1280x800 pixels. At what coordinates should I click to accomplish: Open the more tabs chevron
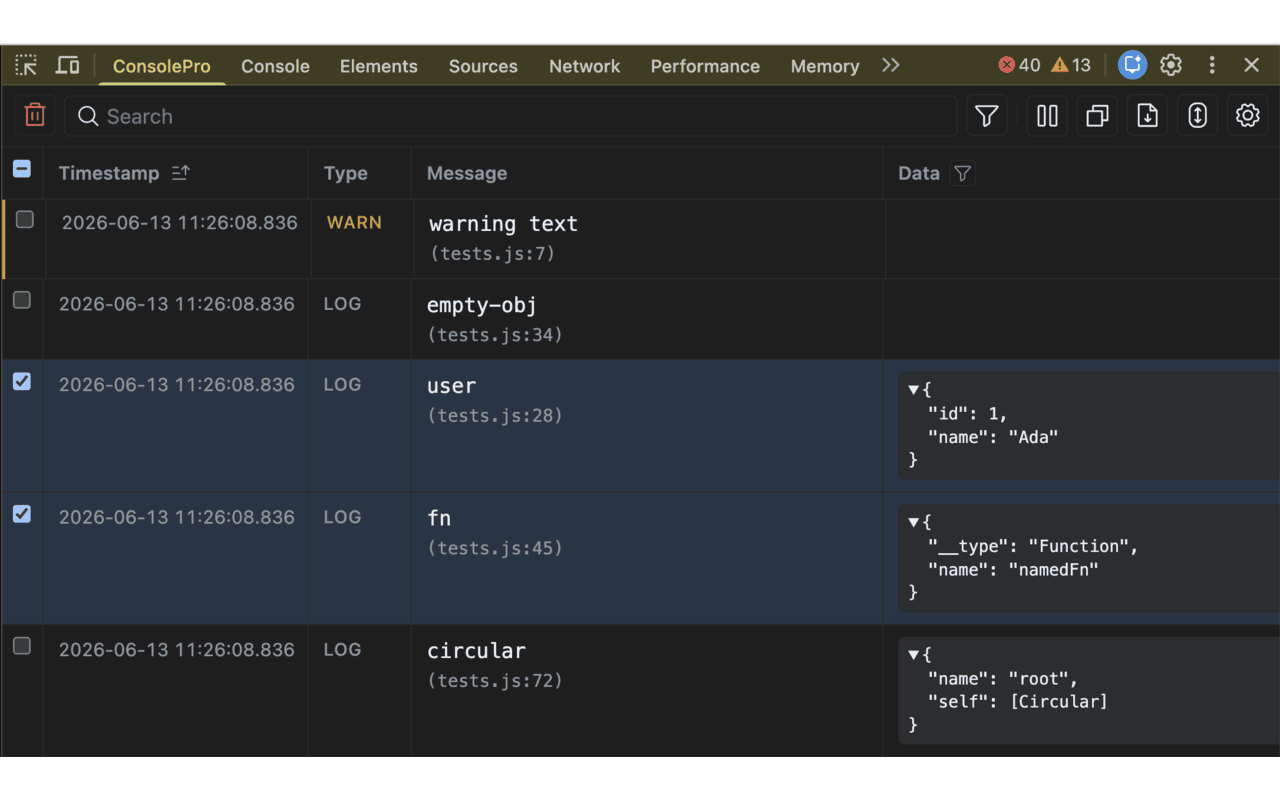click(x=891, y=66)
